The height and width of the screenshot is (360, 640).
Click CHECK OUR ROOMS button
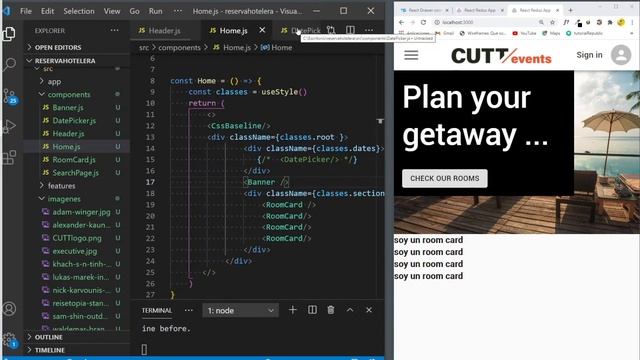[x=444, y=178]
